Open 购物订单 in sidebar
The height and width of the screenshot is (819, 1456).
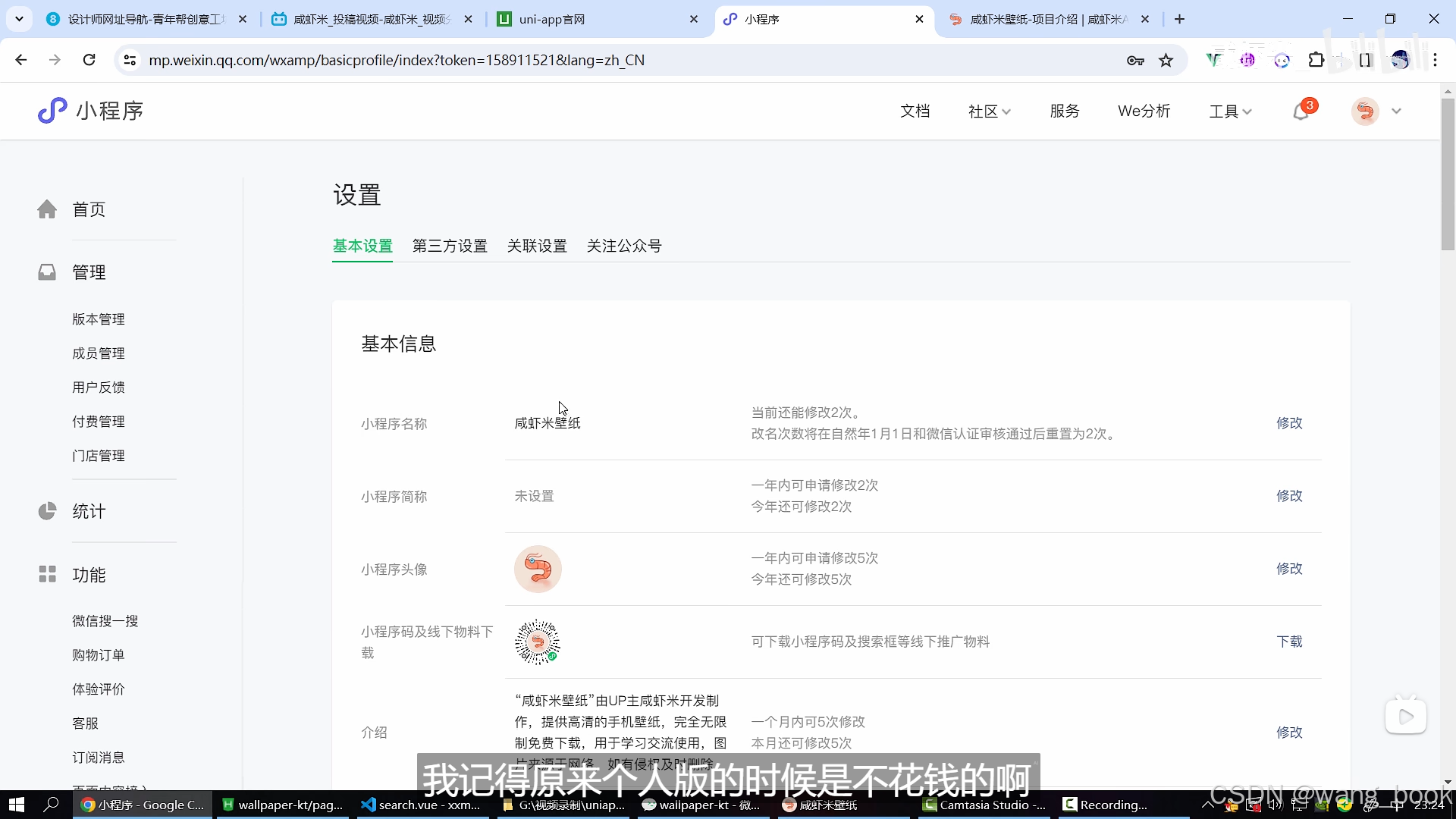point(99,655)
